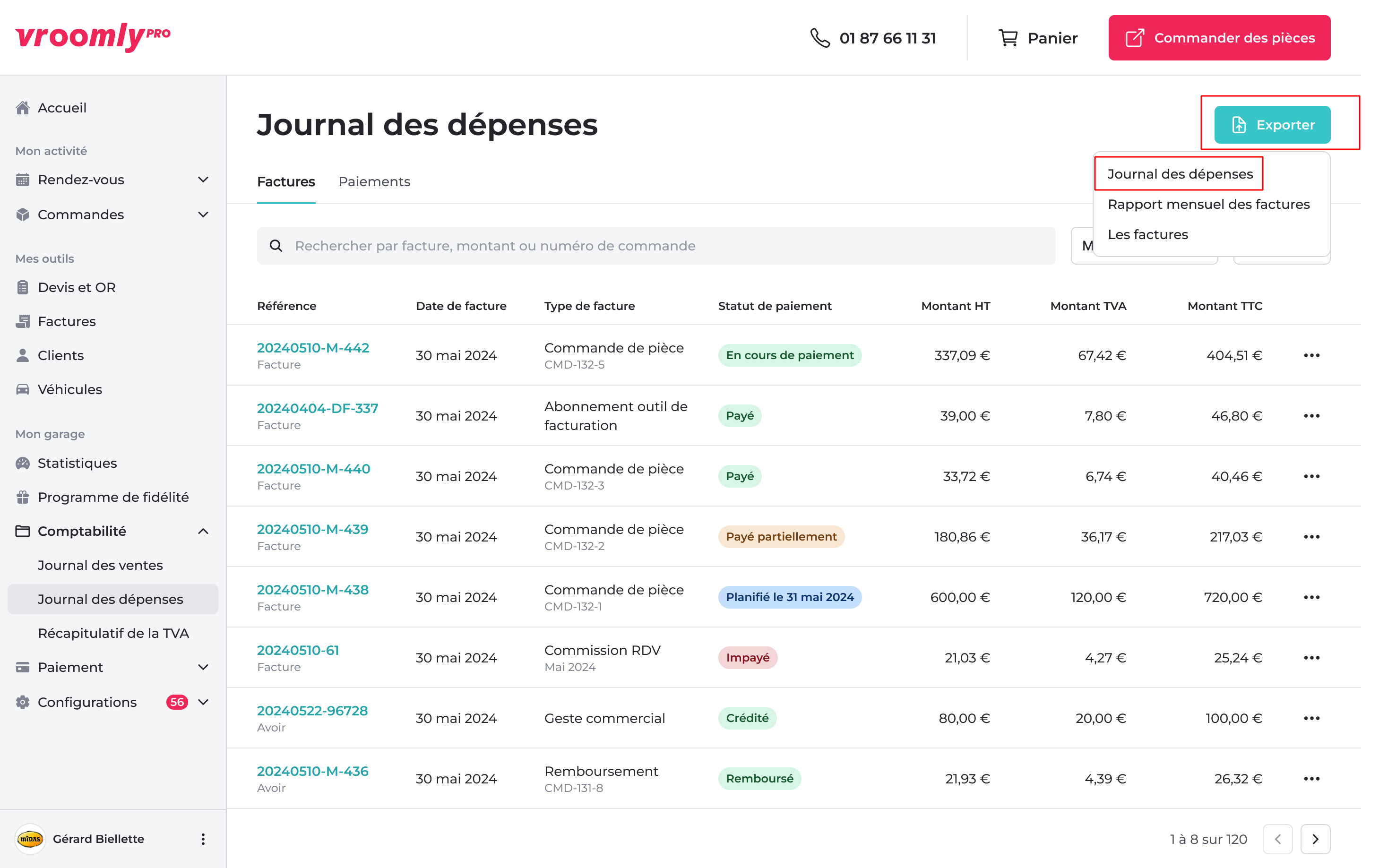Click the Montant TTC column header
The width and height of the screenshot is (1379, 868).
[1224, 306]
